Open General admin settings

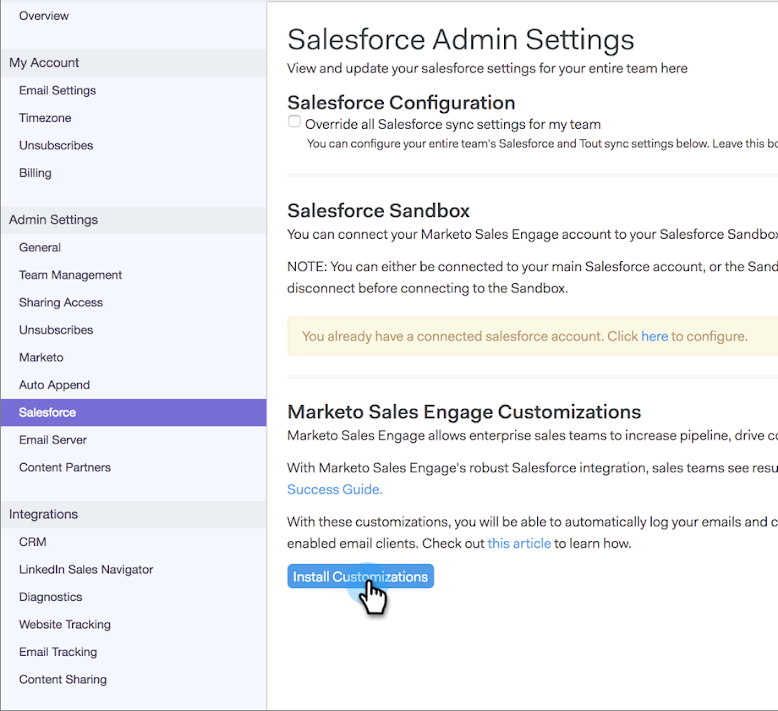[40, 247]
